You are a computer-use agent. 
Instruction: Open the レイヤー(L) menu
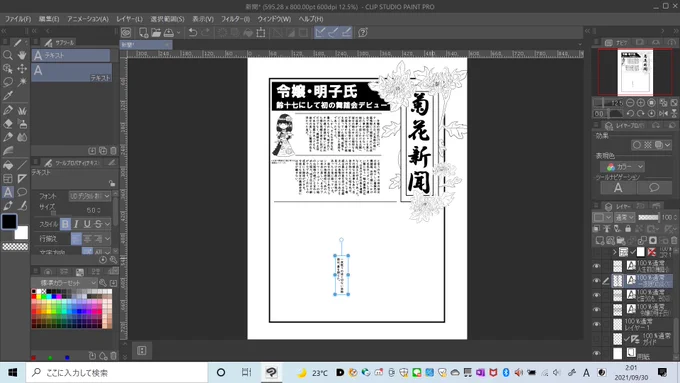tap(129, 19)
